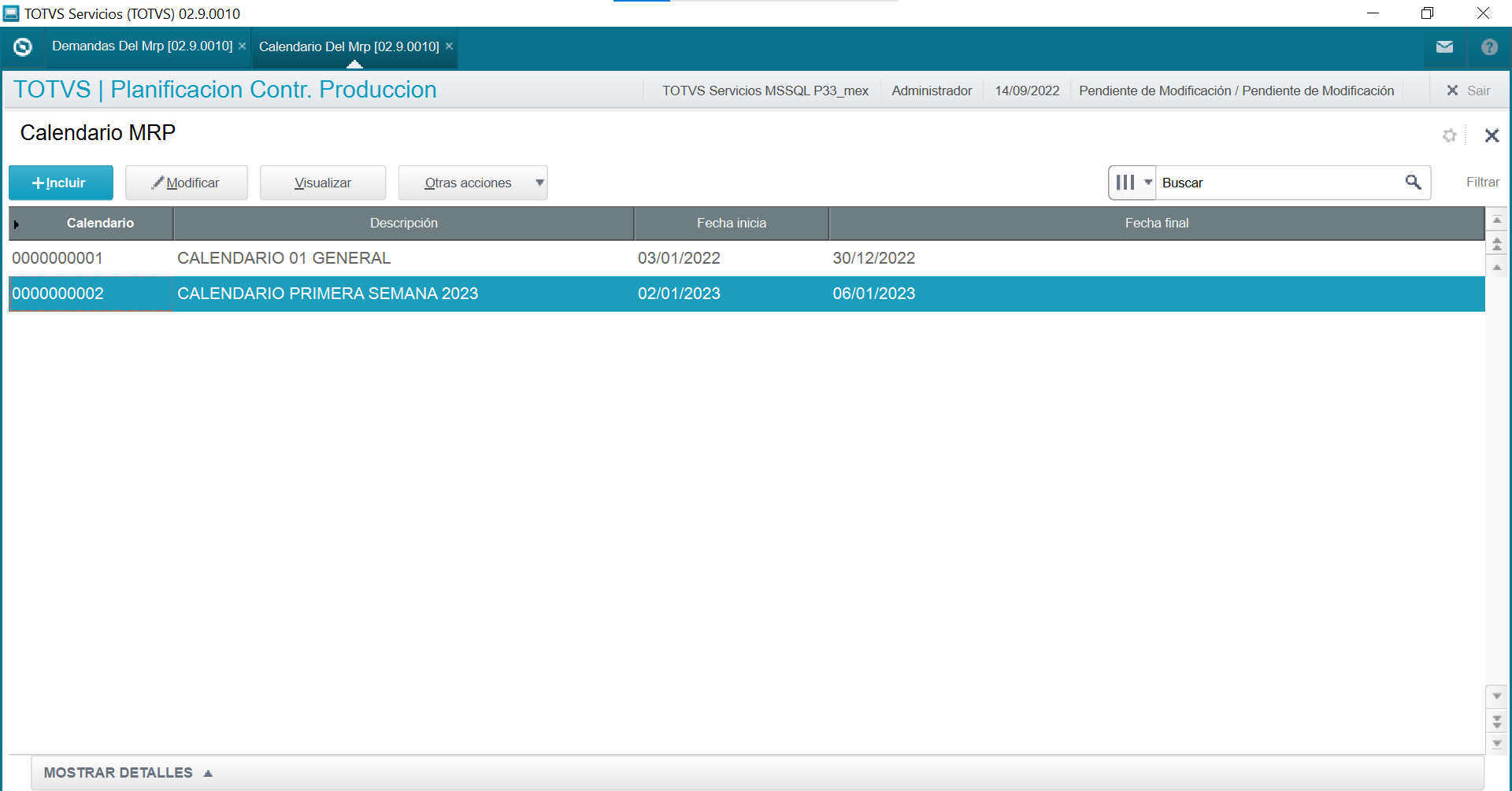Jump to bottom with the last scroll arrow
Viewport: 1512px width, 791px height.
pos(1497,743)
